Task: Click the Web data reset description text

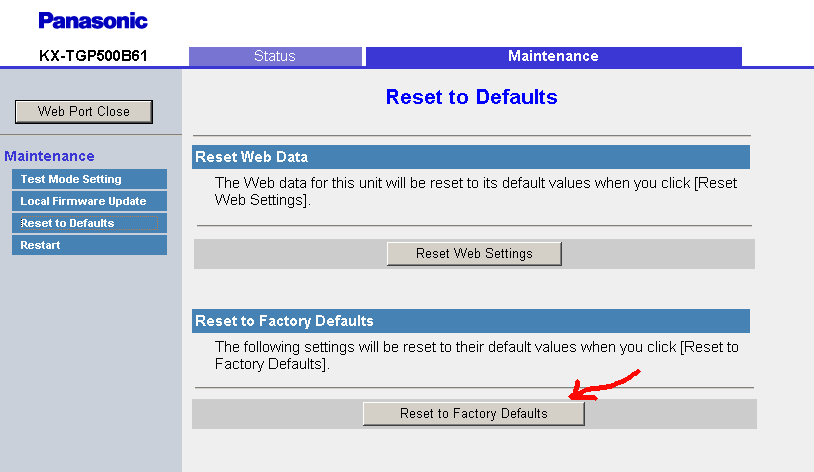Action: click(476, 191)
